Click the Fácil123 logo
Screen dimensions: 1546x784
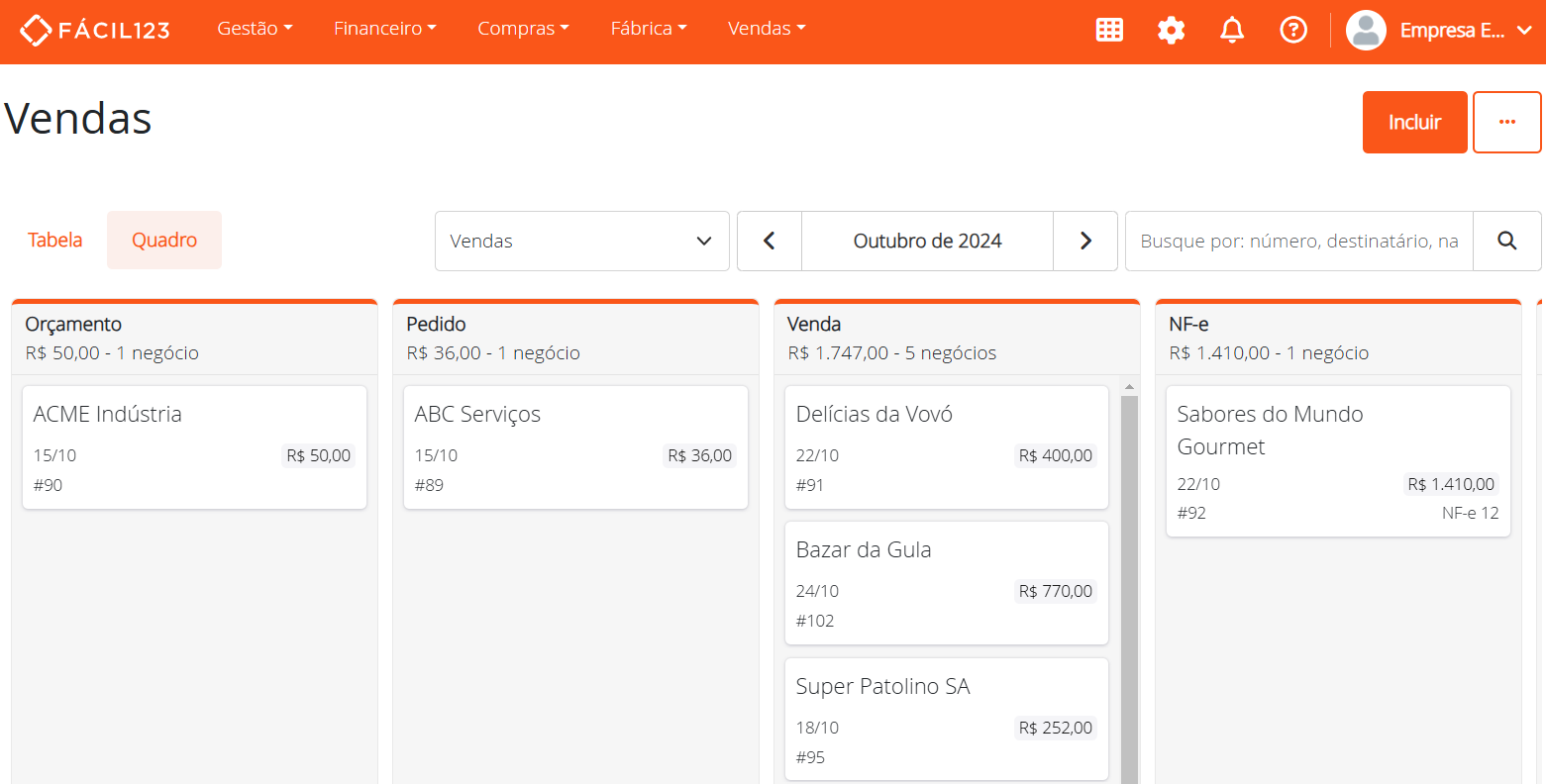pyautogui.click(x=95, y=30)
